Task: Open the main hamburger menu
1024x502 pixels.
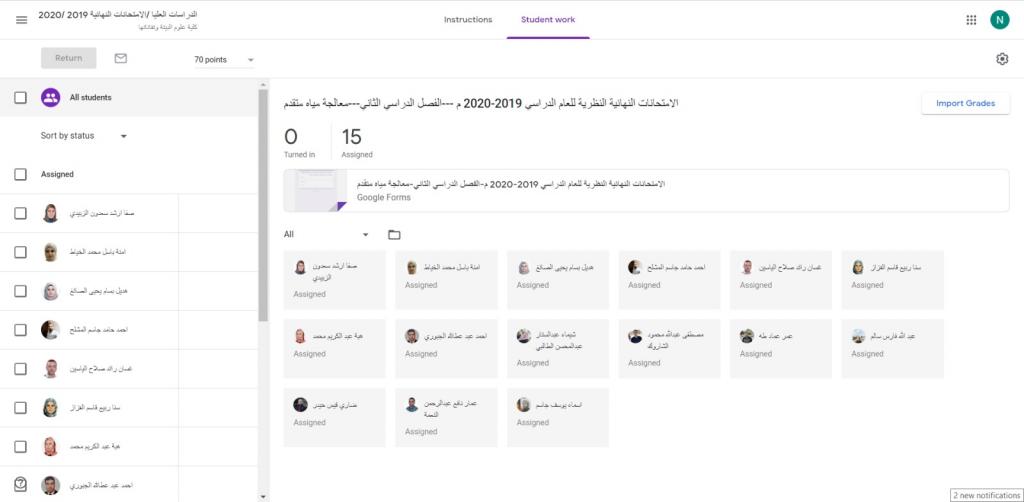Action: (21, 20)
